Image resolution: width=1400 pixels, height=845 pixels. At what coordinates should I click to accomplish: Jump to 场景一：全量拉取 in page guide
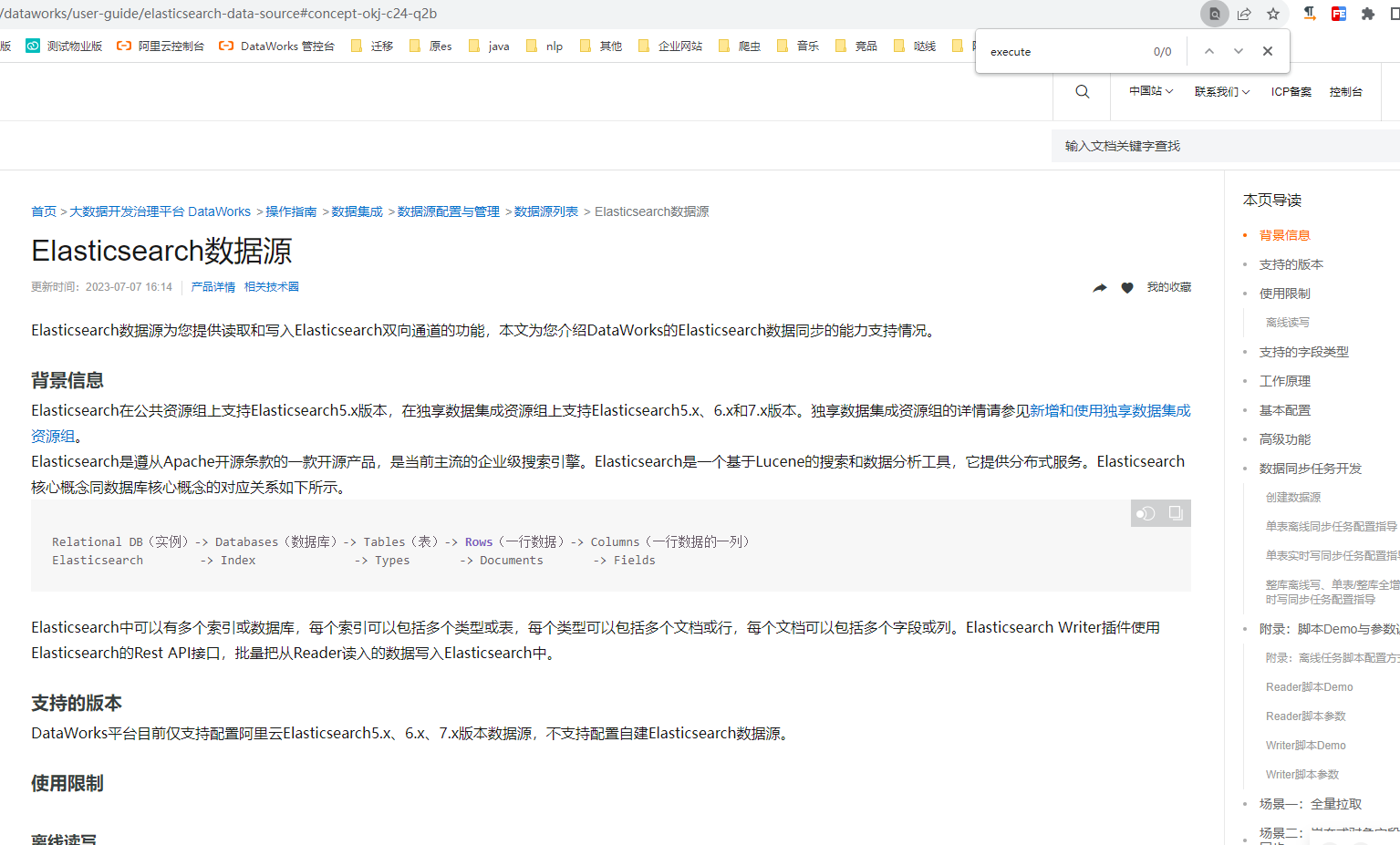(x=1311, y=804)
